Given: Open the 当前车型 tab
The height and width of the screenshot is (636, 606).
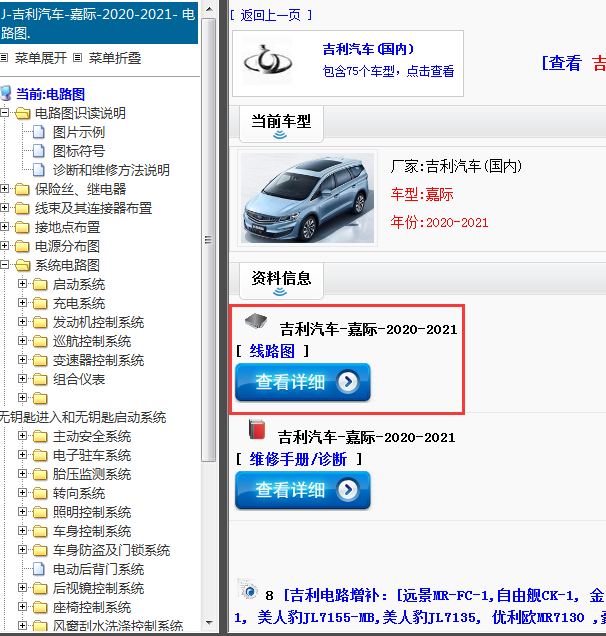Looking at the screenshot, I should [x=281, y=124].
